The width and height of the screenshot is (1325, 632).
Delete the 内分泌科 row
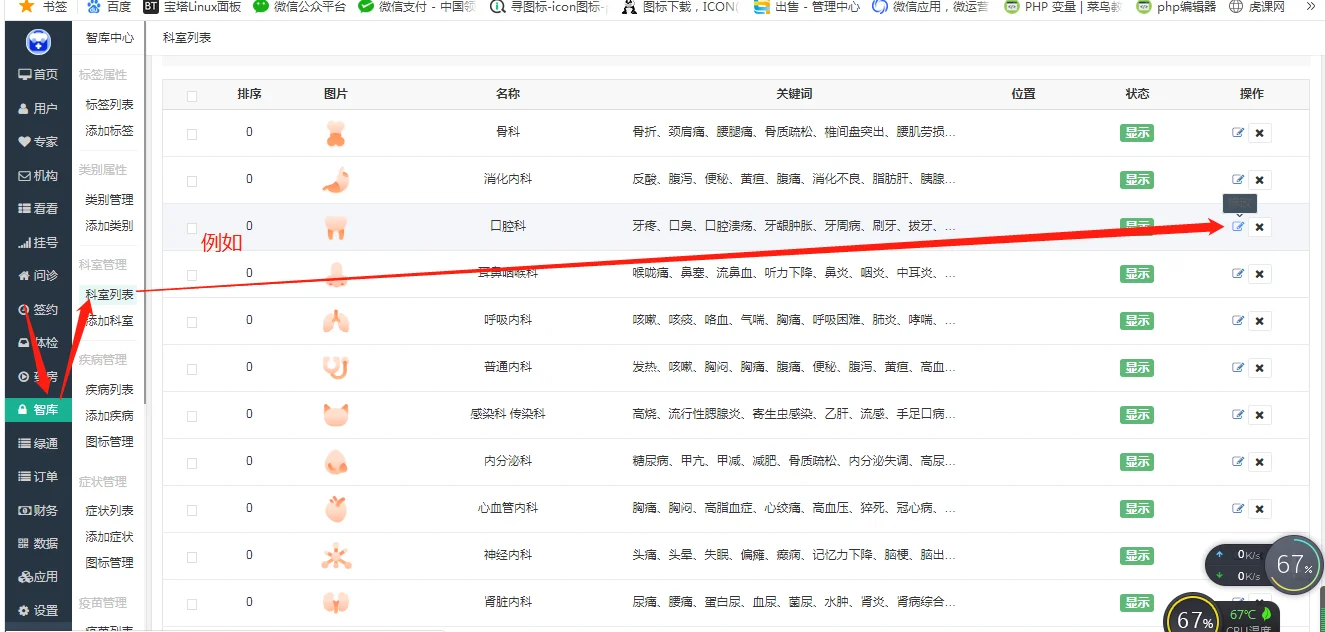pos(1259,462)
